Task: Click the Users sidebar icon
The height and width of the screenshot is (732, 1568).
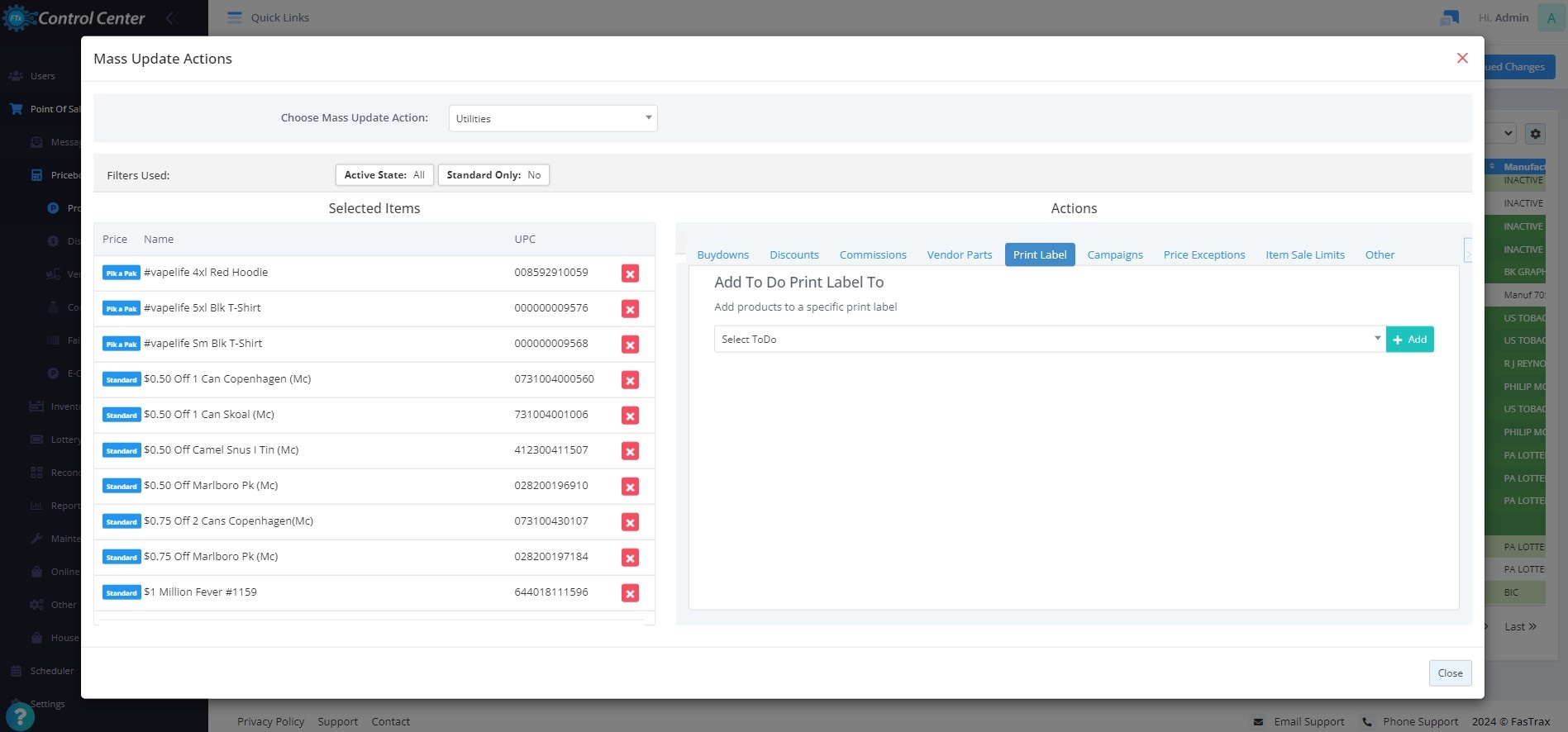Action: [16, 76]
